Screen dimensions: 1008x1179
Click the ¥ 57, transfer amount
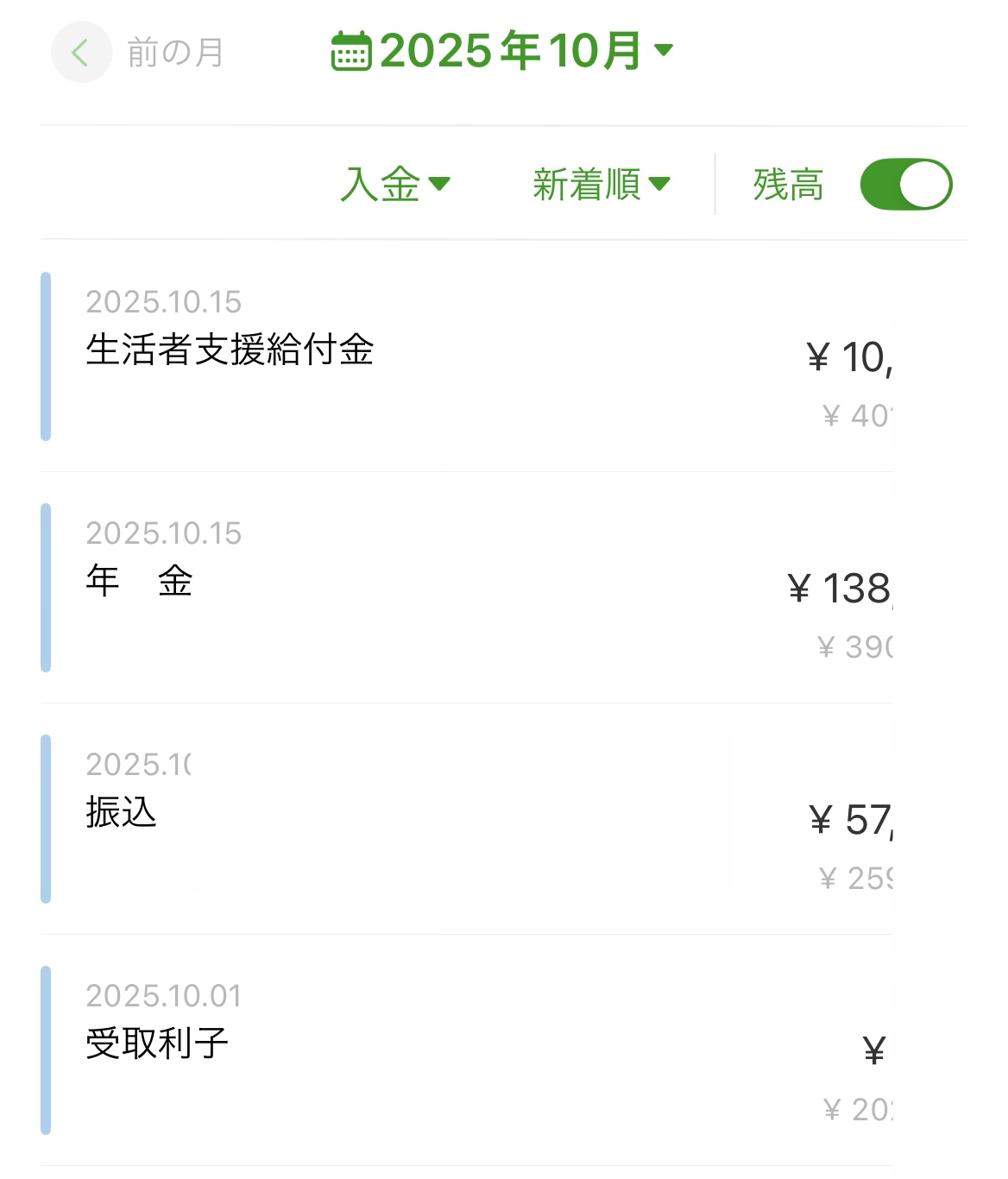point(850,820)
